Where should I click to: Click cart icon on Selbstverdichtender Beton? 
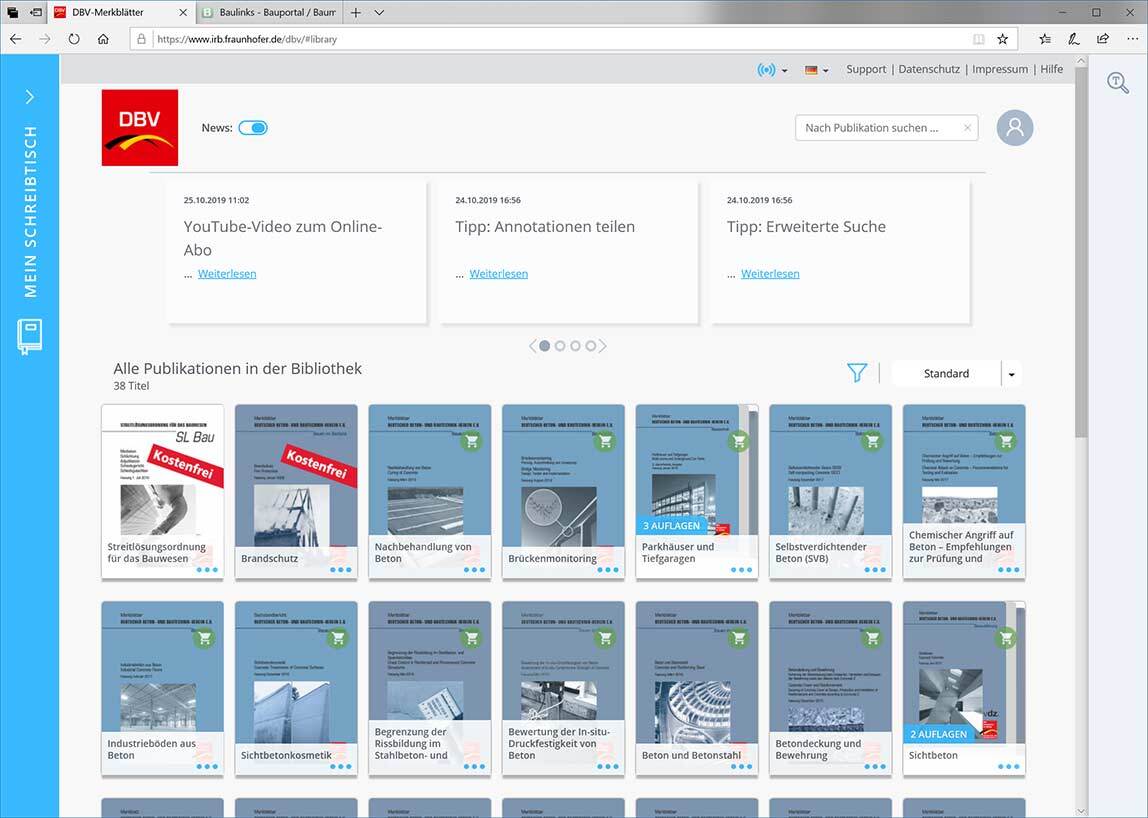(872, 442)
